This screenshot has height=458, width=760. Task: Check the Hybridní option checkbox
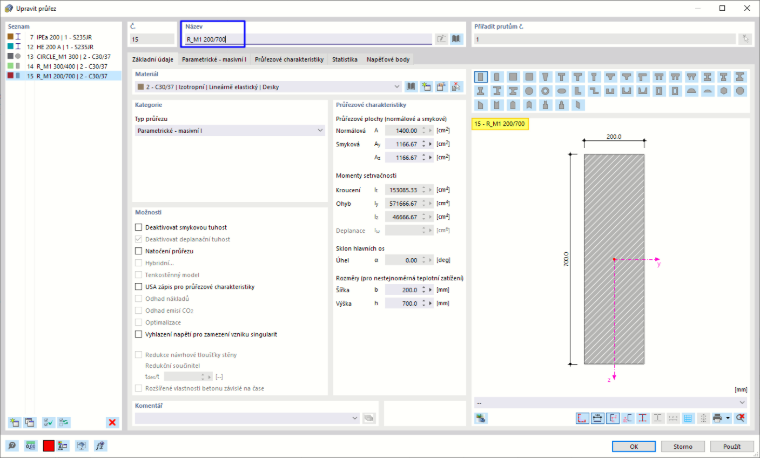tap(139, 263)
